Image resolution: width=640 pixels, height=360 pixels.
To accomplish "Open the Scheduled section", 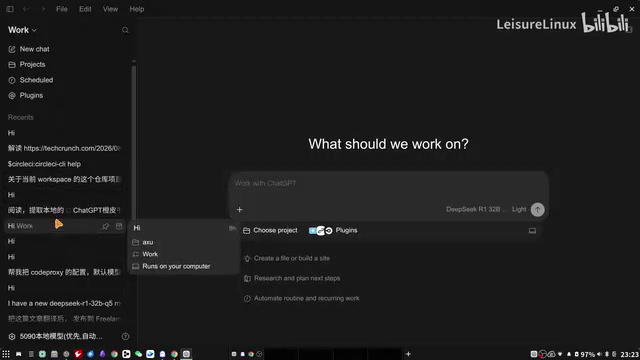I will click(31, 80).
